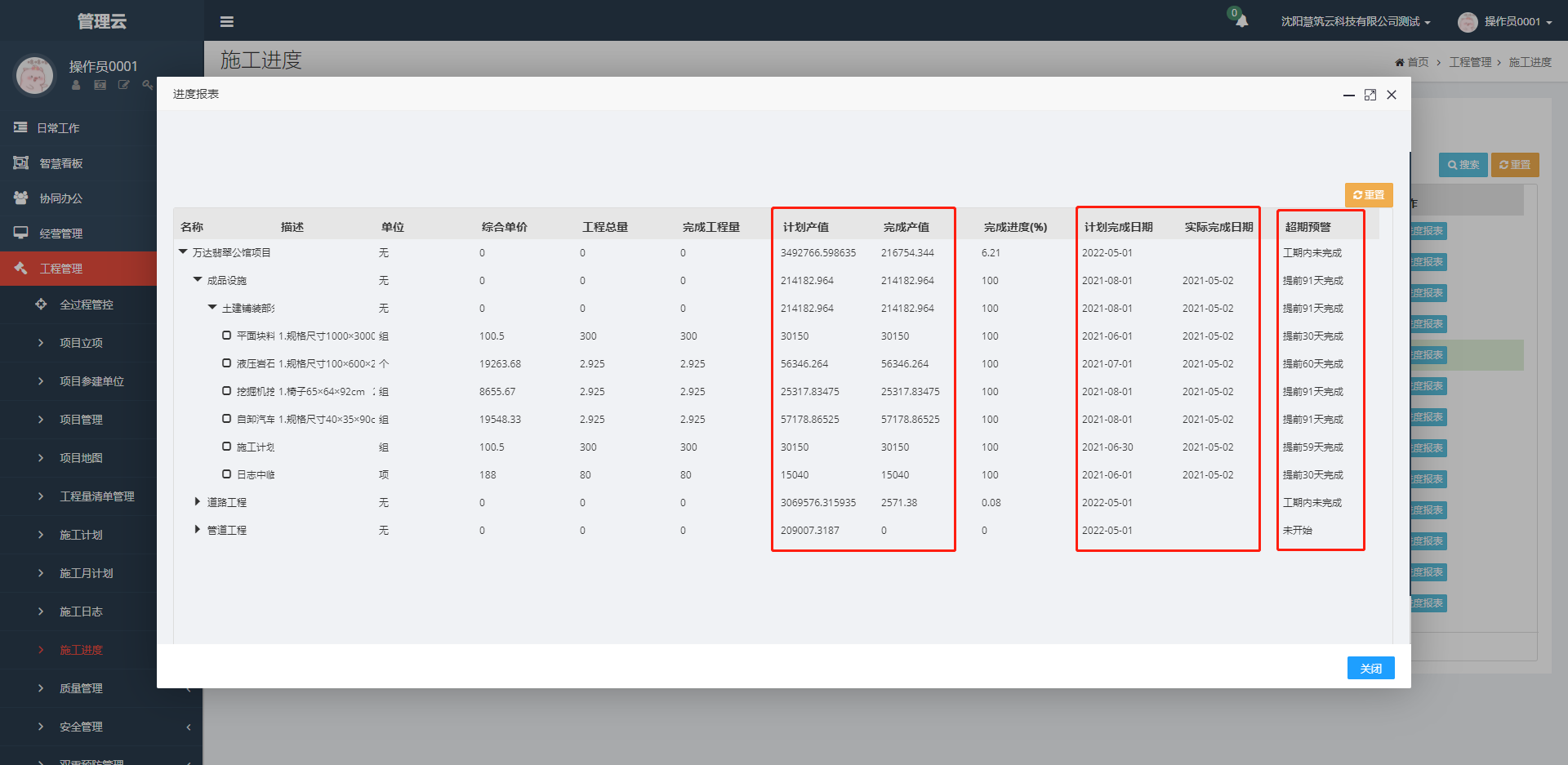Expand the 道路工程 tree node
Image resolution: width=1568 pixels, height=765 pixels.
pos(197,502)
